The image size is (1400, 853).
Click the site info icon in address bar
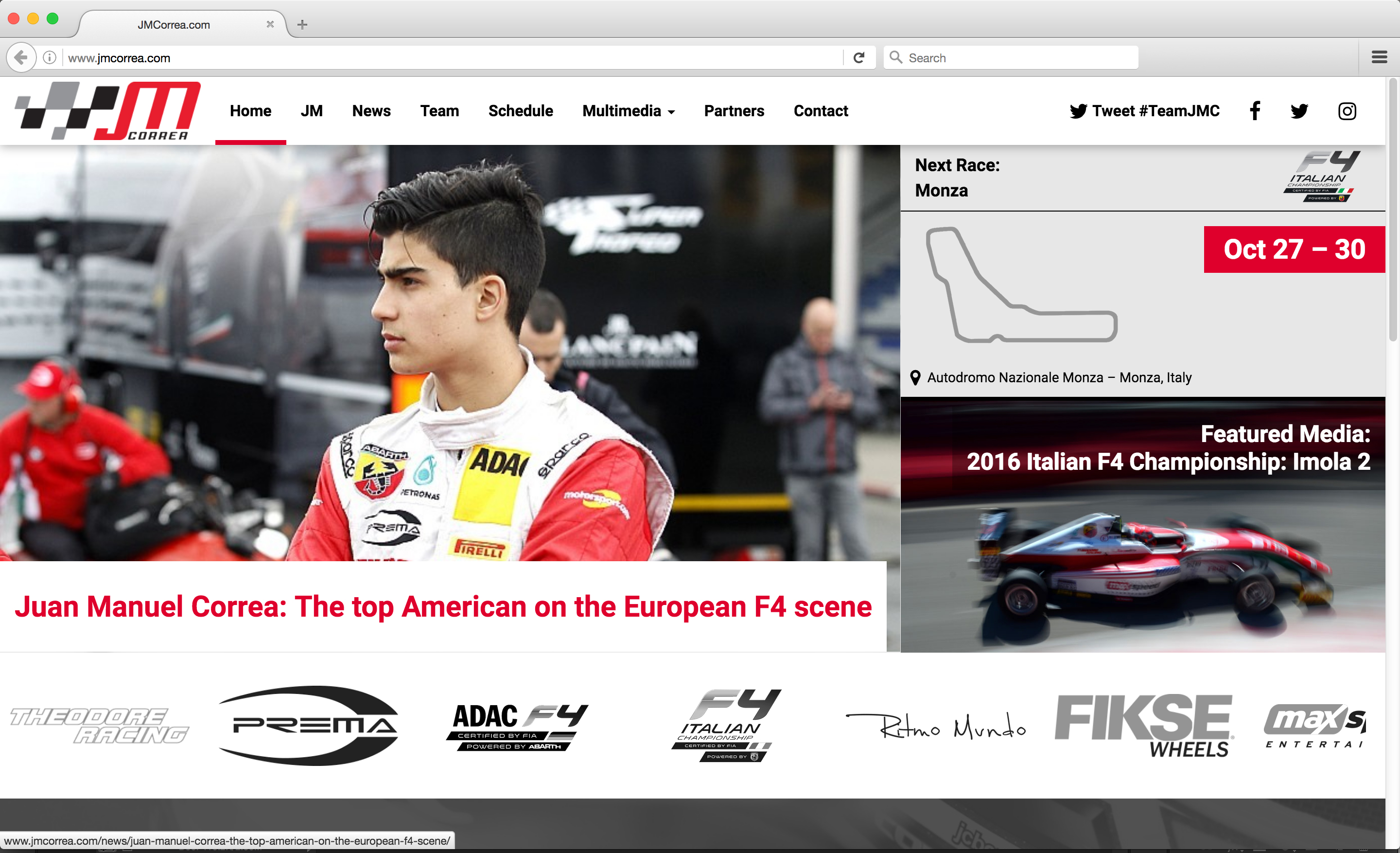click(x=50, y=57)
